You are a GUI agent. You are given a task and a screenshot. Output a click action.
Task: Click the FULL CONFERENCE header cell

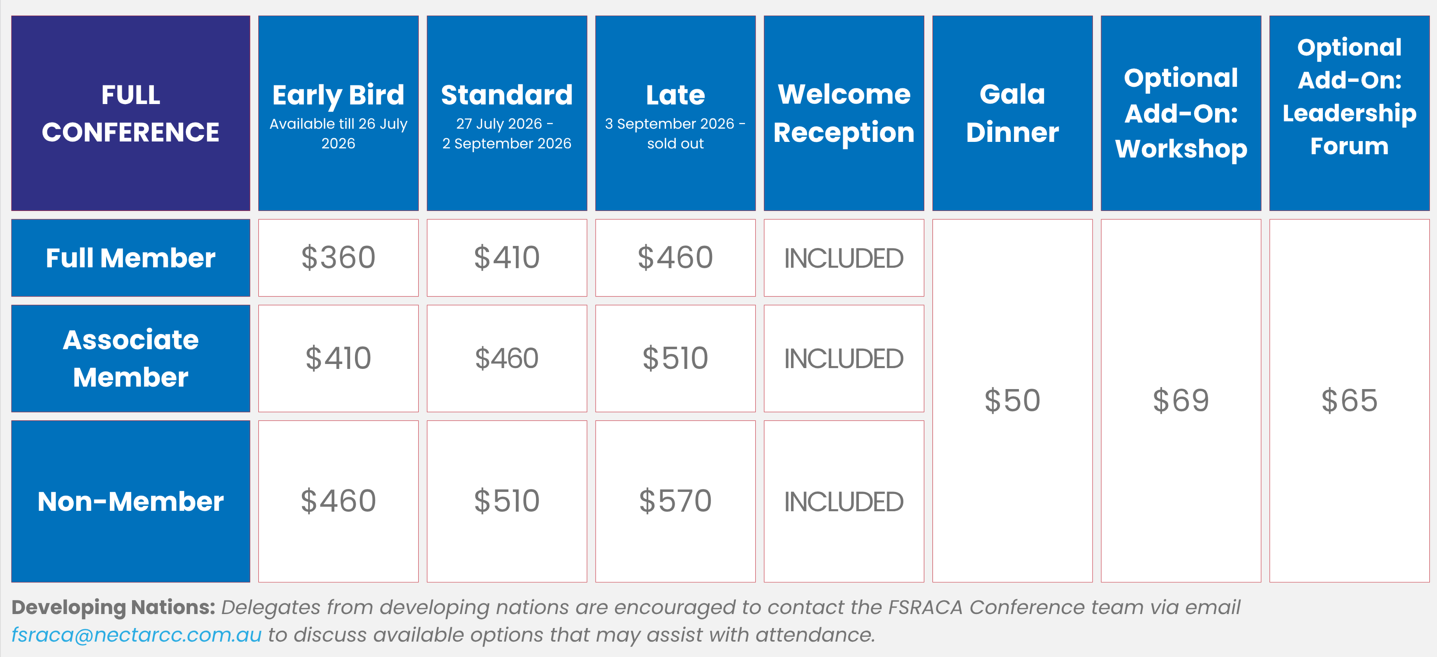131,113
